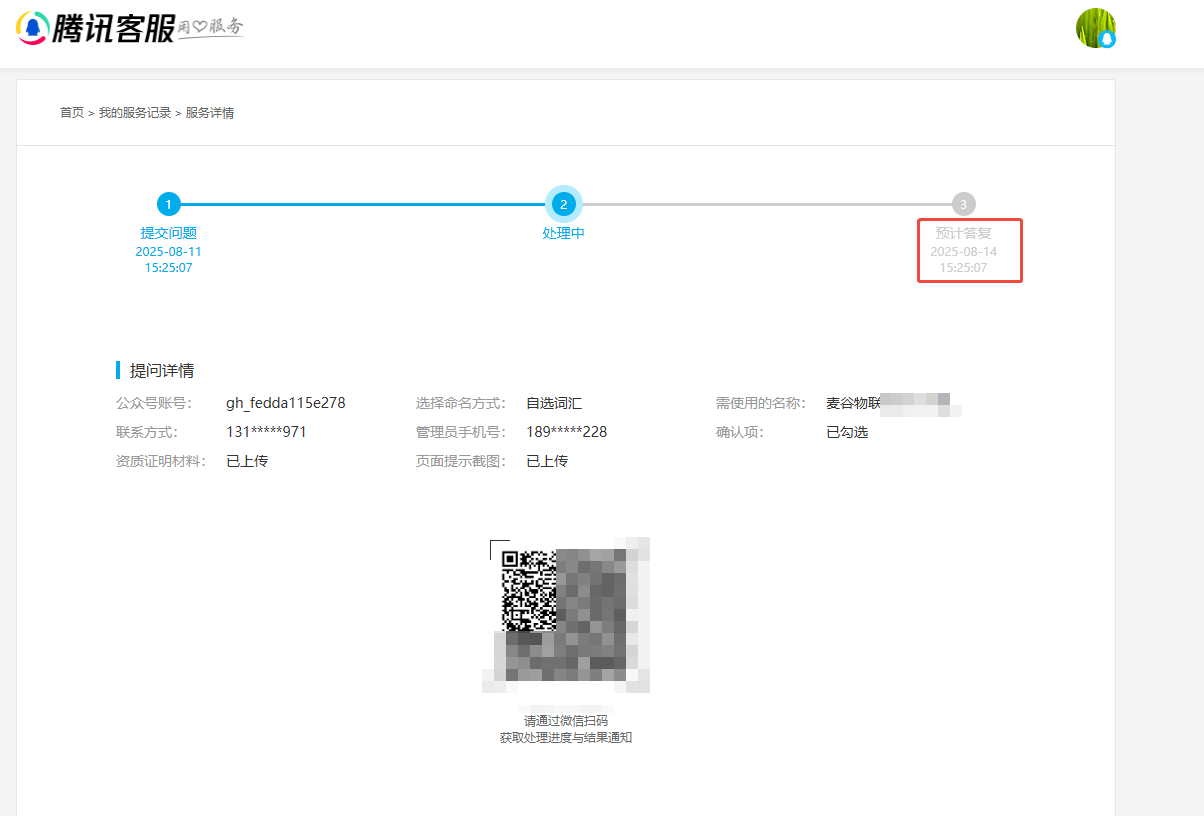This screenshot has height=816, width=1204.
Task: Click the Tencent Customer Service penguin logo
Action: click(x=33, y=27)
